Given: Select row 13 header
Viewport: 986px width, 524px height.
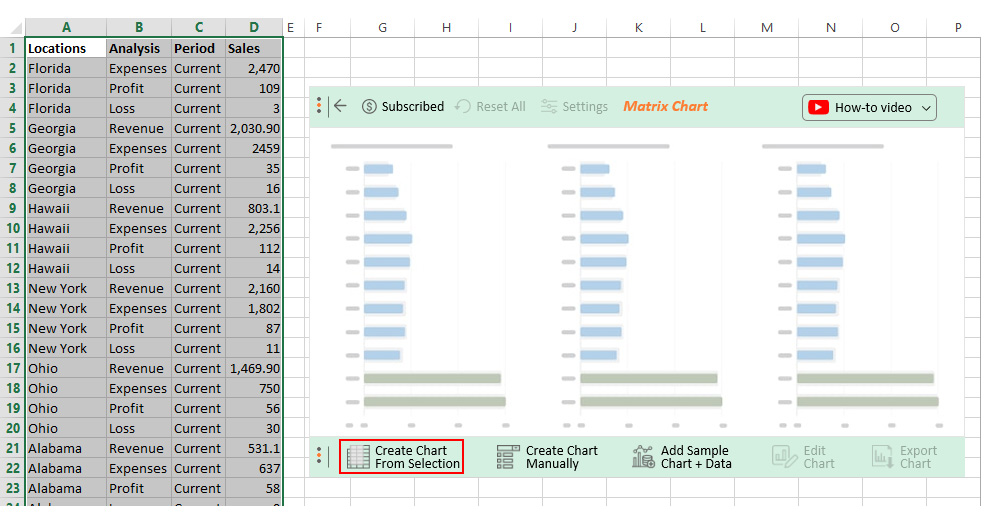Looking at the screenshot, I should tap(13, 288).
